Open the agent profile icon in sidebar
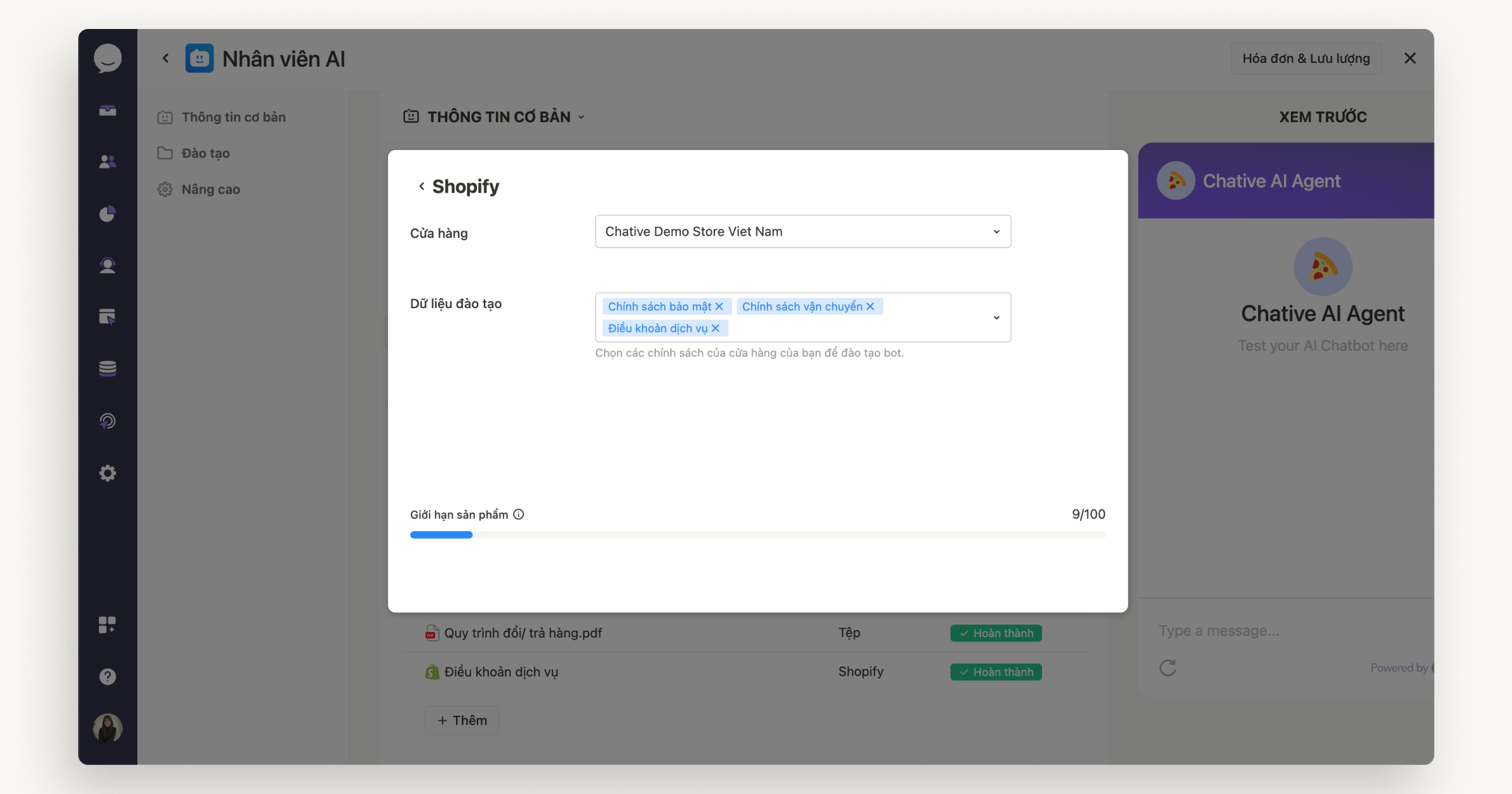The image size is (1512, 794). (108, 265)
